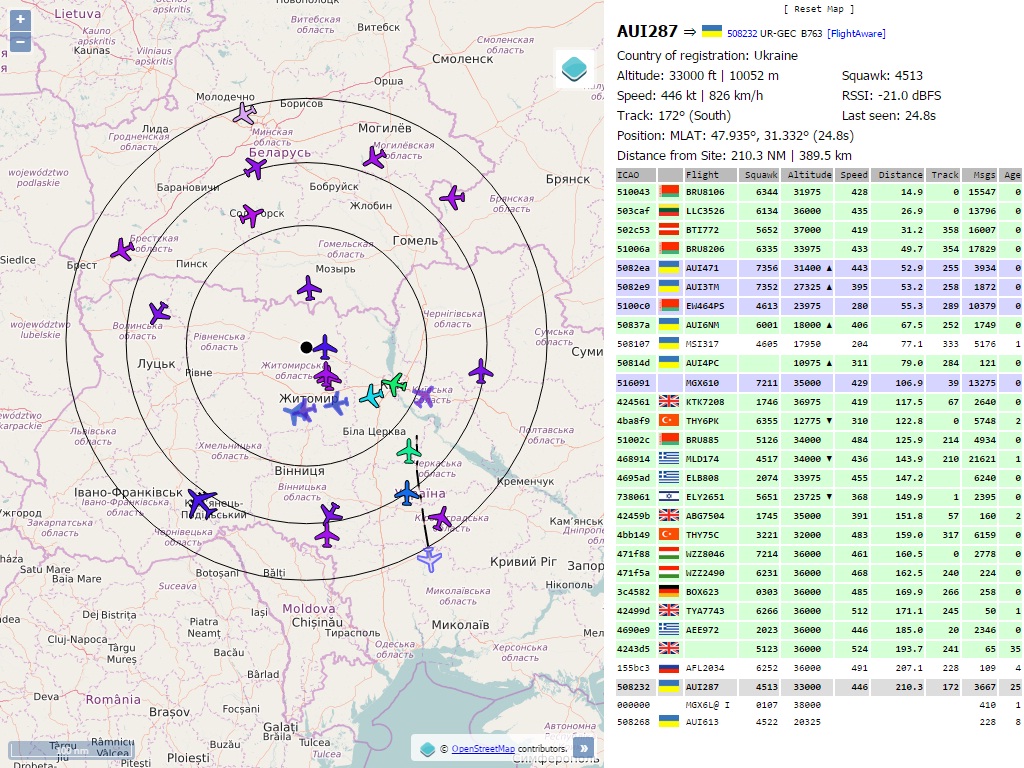Sort table by Distance column header

(900, 175)
